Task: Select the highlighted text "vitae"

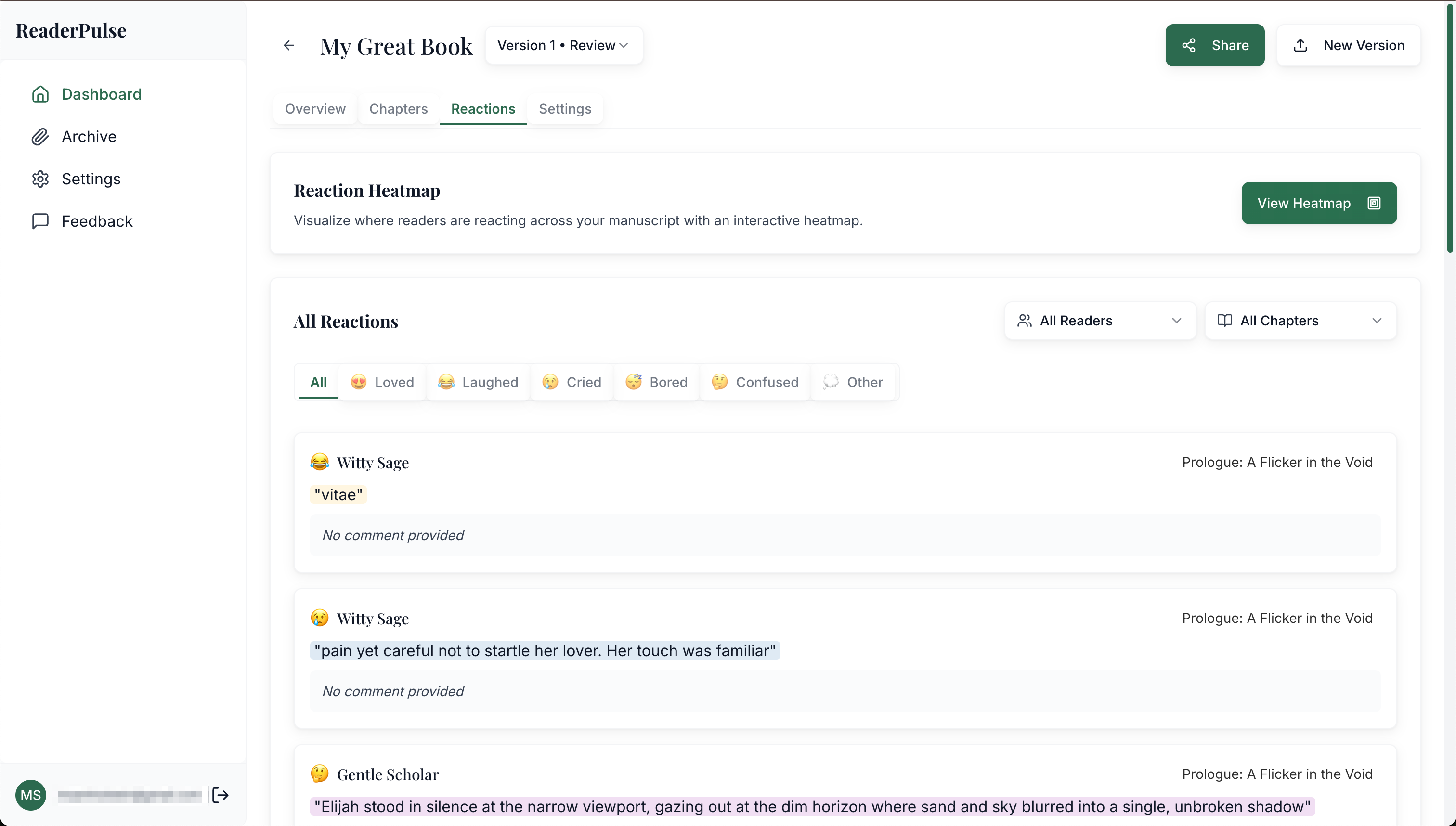Action: click(338, 494)
